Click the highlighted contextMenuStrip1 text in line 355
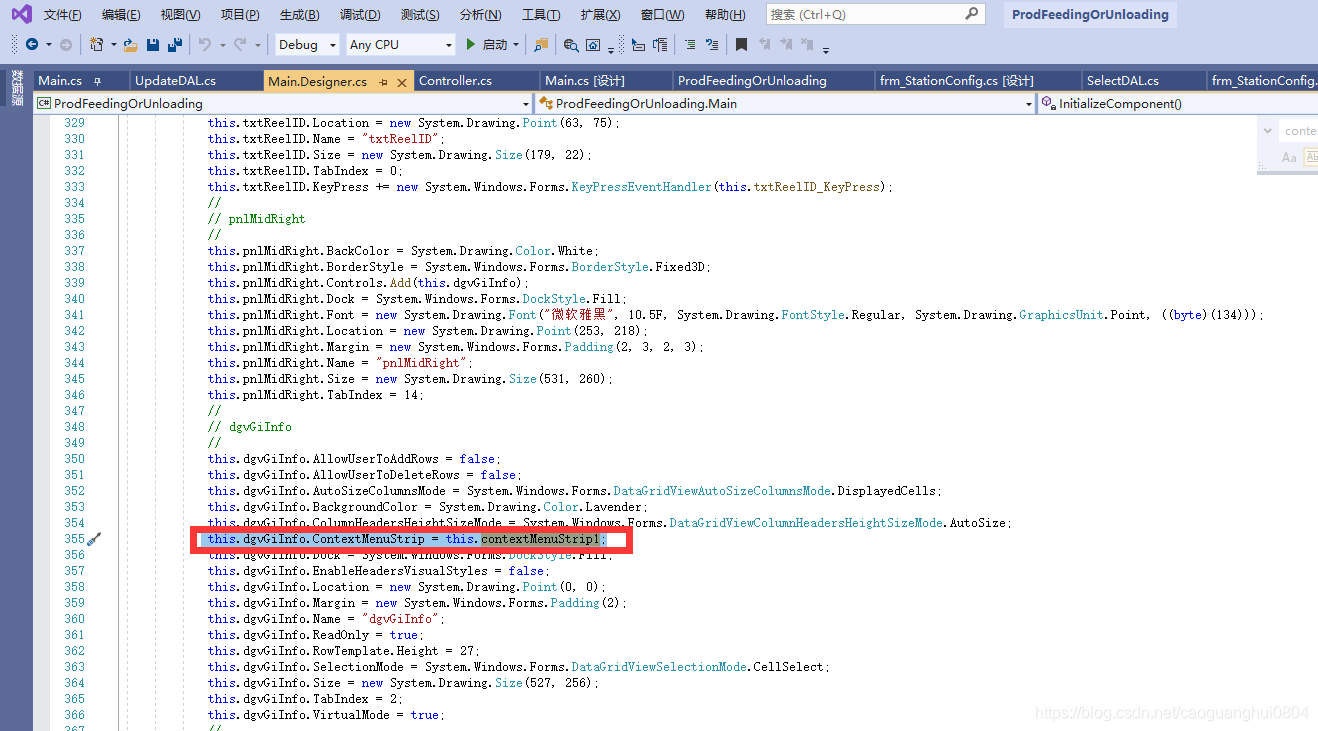1318x731 pixels. [540, 539]
